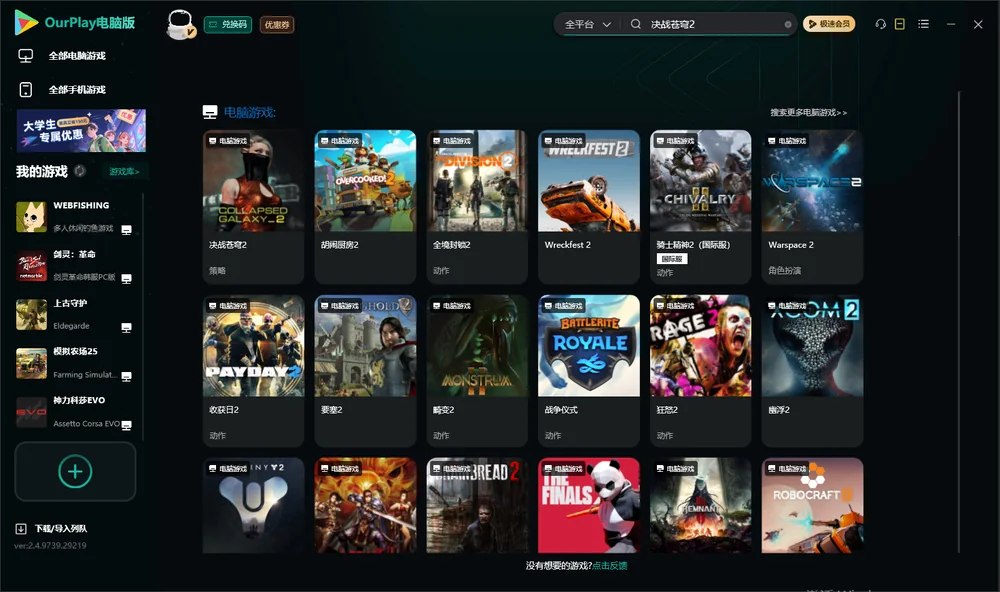1000x592 pixels.
Task: Select 剑灵：革命 in my games
Action: pyautogui.click(x=75, y=266)
